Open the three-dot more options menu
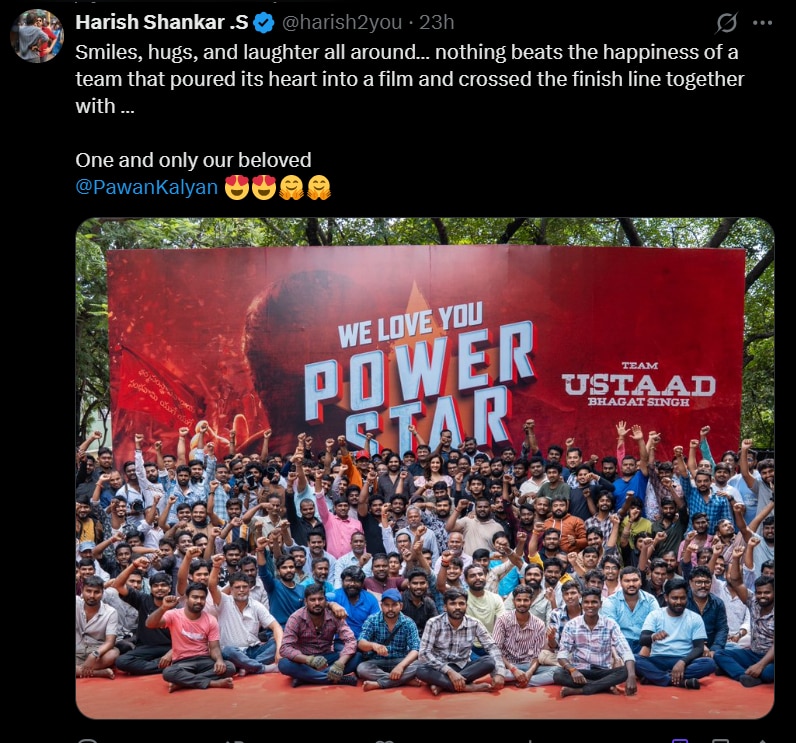 point(762,23)
